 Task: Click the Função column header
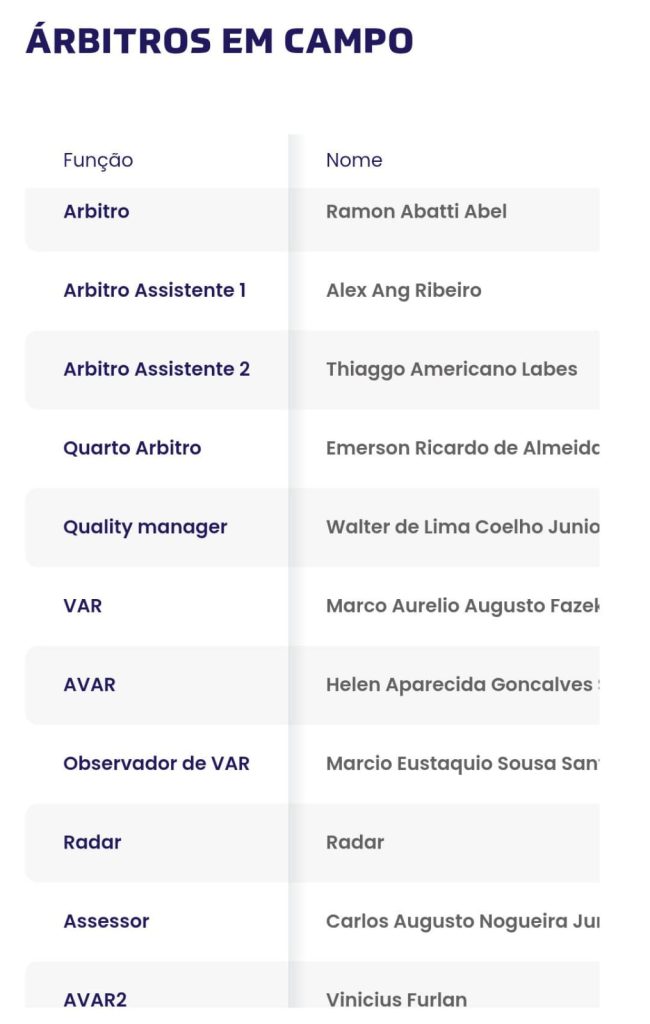click(98, 160)
